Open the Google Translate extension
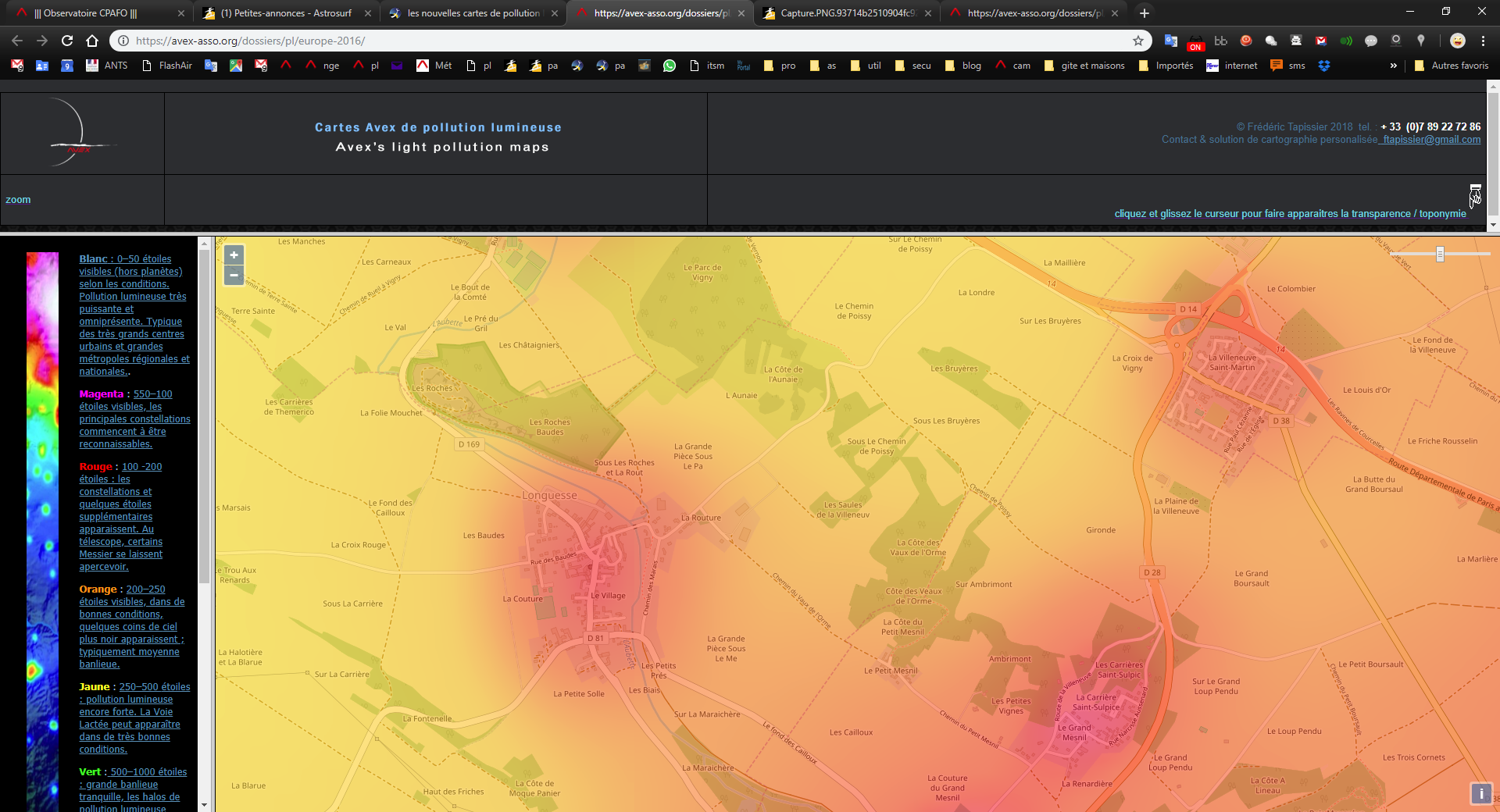The image size is (1500, 812). tap(1171, 41)
